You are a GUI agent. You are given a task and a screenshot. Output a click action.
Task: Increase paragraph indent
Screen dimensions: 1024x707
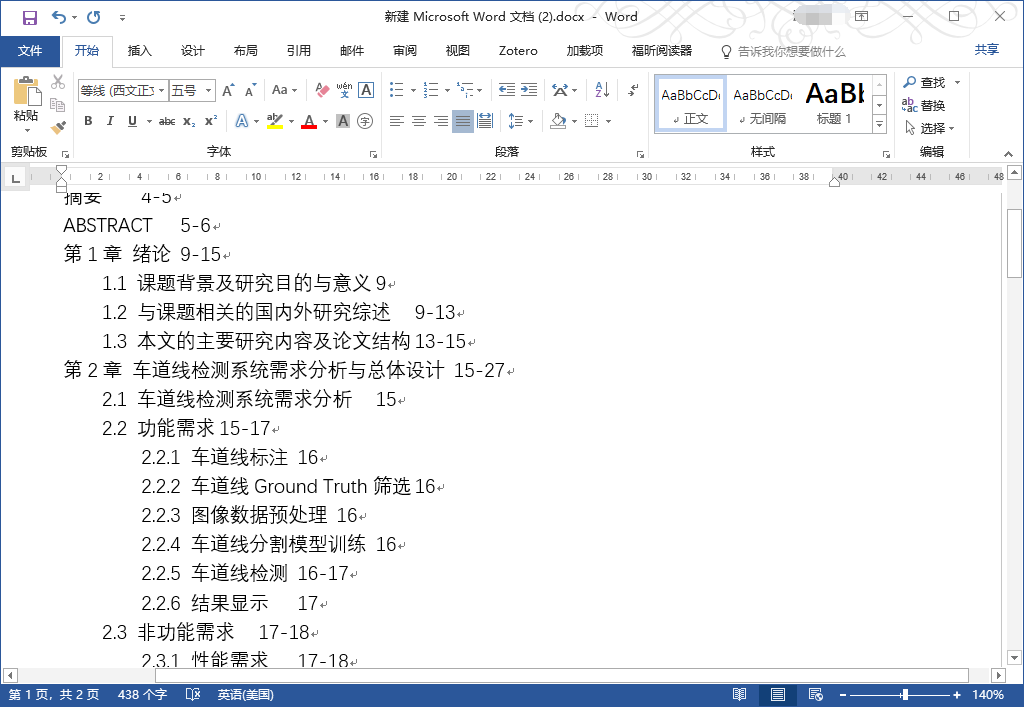[529, 90]
